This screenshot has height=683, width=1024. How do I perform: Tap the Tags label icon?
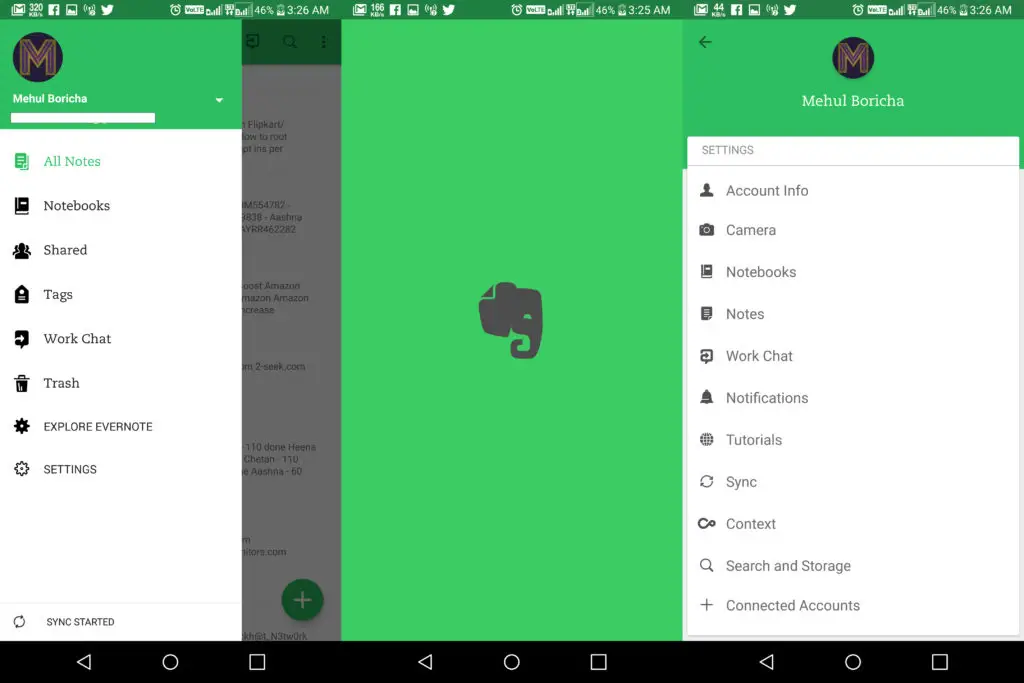pos(22,294)
